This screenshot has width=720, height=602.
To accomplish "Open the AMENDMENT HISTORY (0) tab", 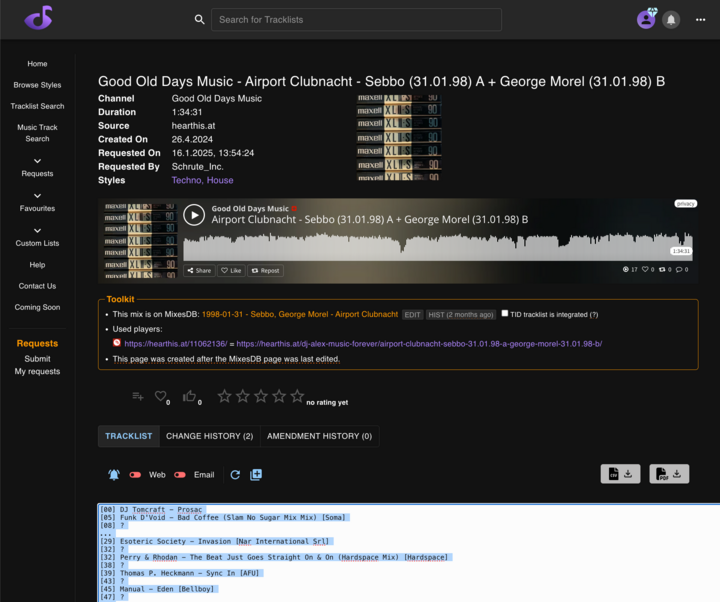I will (x=320, y=436).
